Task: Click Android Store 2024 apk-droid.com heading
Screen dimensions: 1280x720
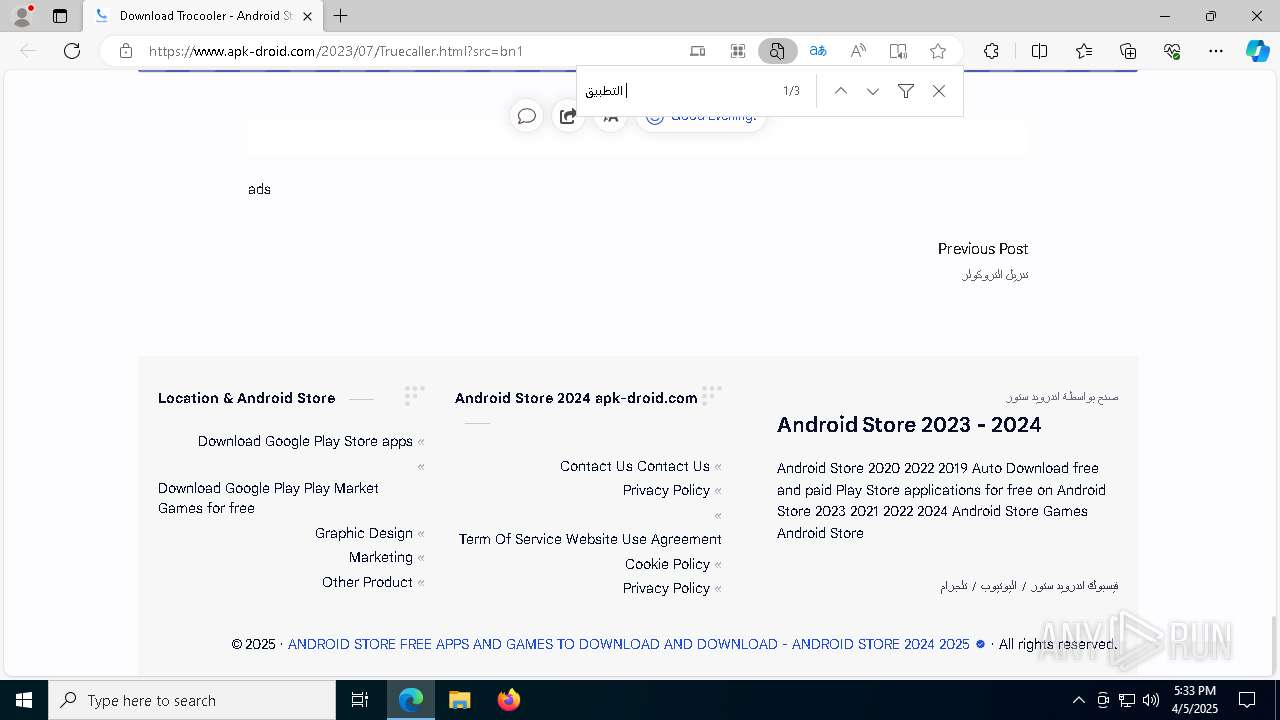Action: [576, 398]
